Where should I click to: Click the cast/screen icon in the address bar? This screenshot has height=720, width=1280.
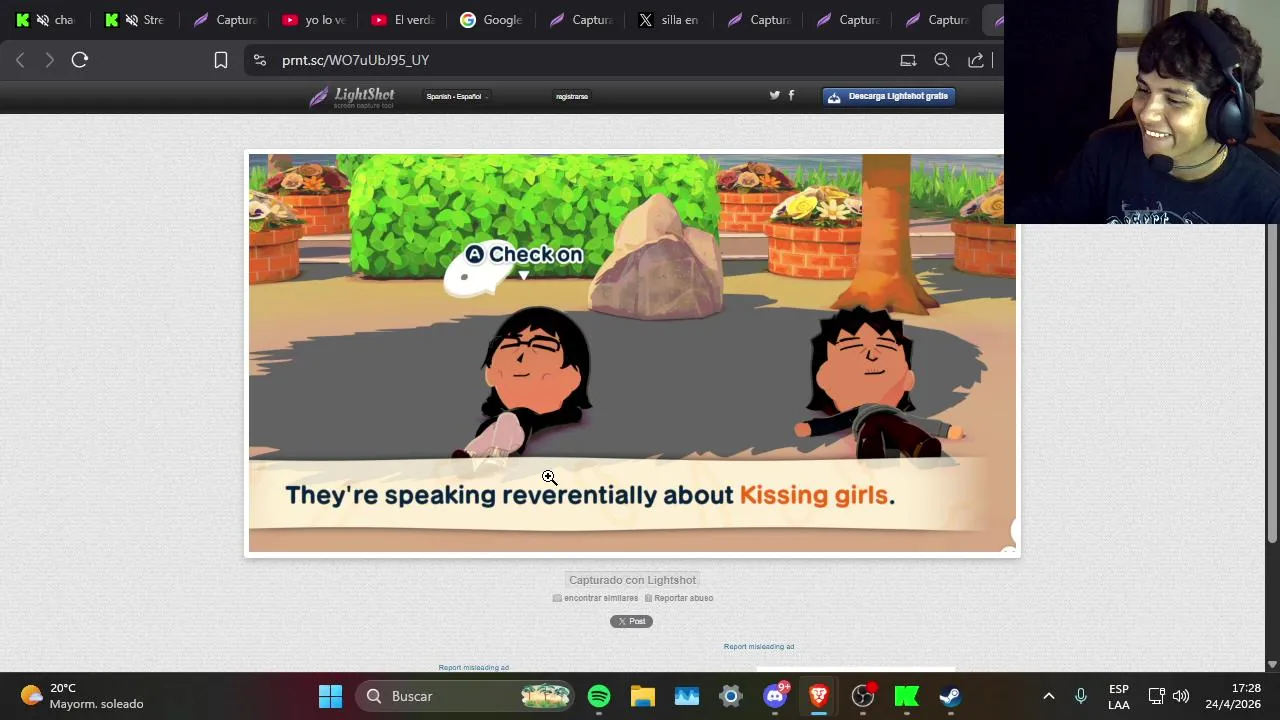coord(908,60)
